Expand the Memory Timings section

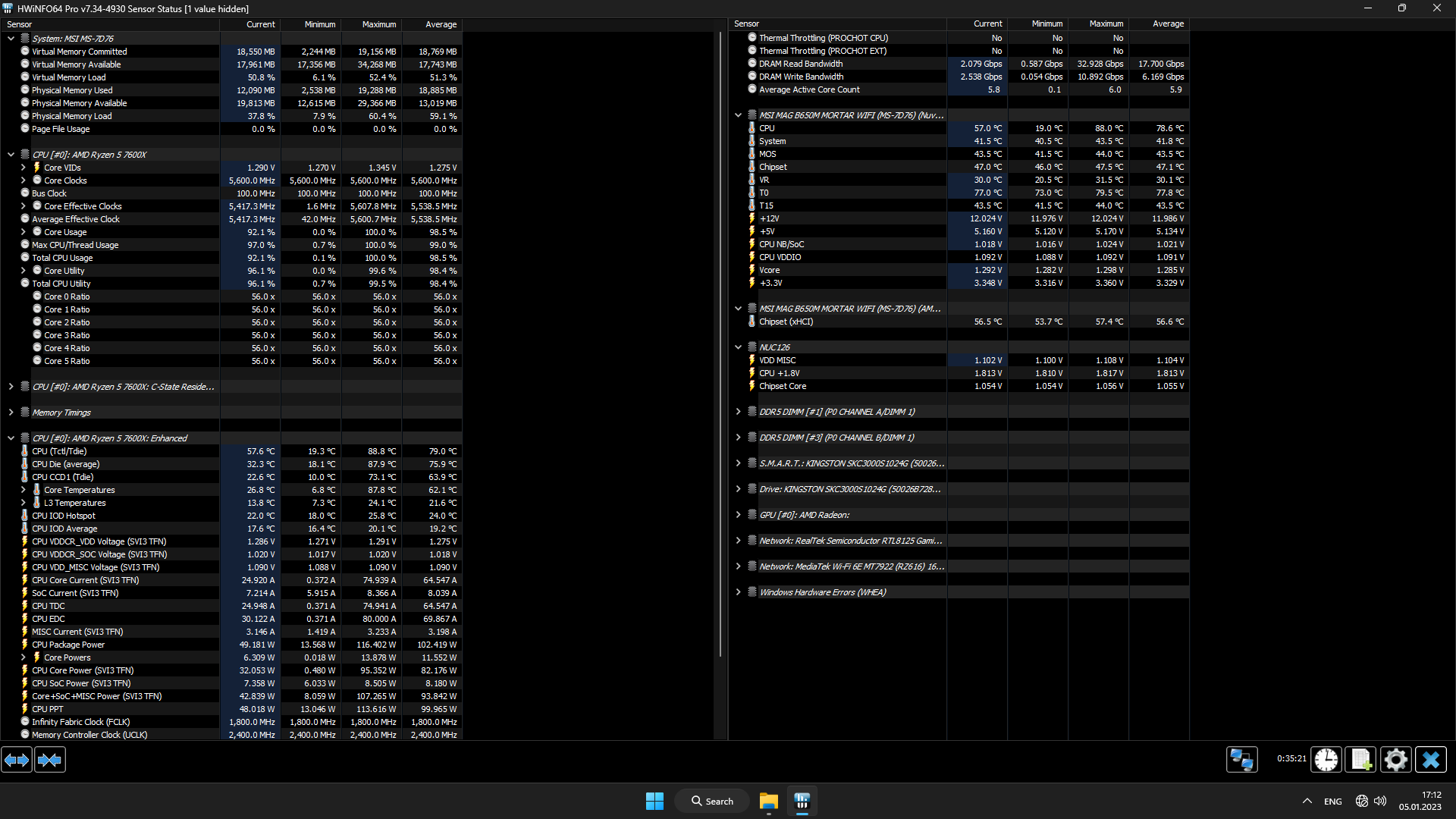(x=11, y=413)
